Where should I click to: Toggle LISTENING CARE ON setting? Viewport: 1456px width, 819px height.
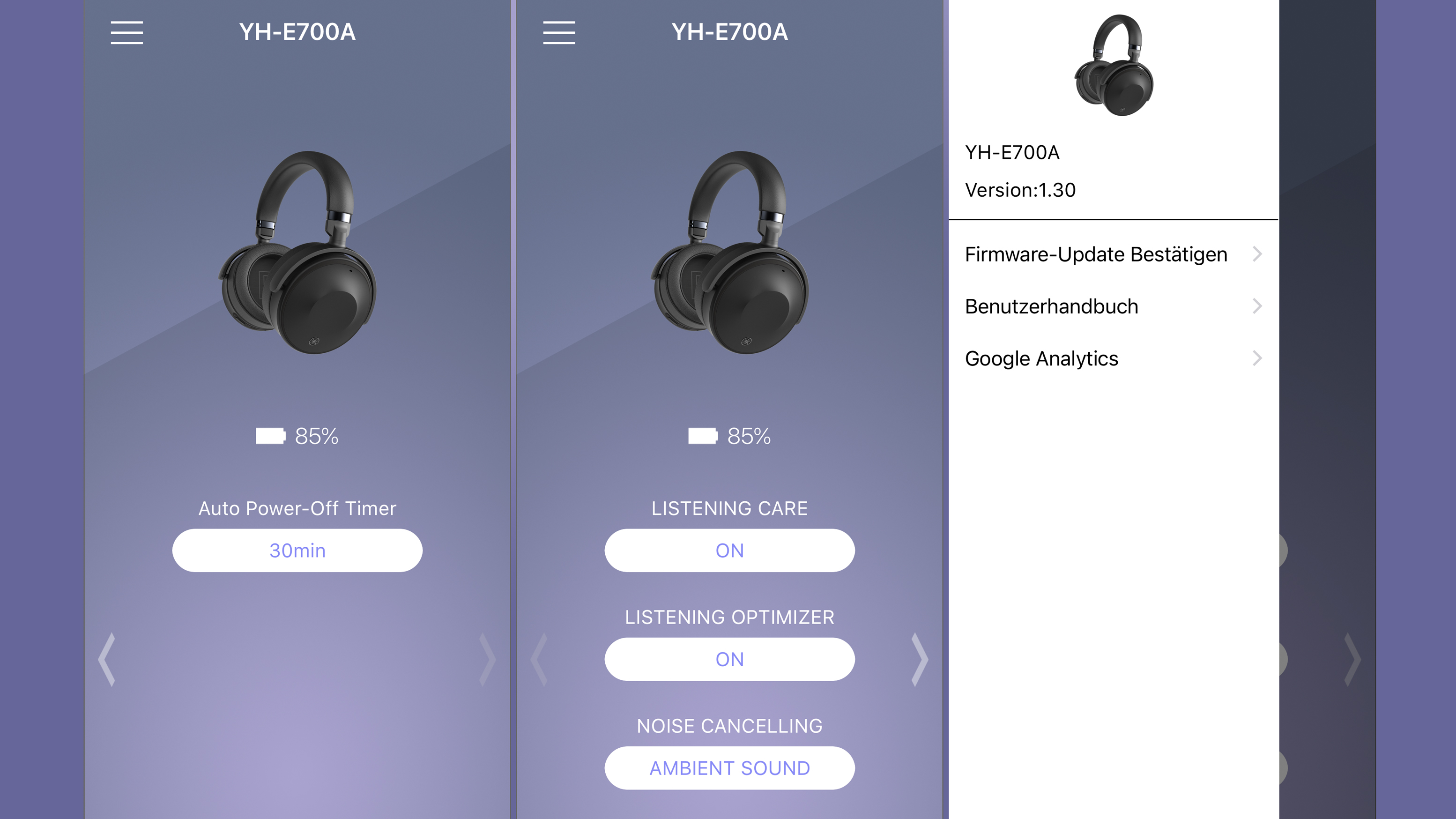coord(730,551)
